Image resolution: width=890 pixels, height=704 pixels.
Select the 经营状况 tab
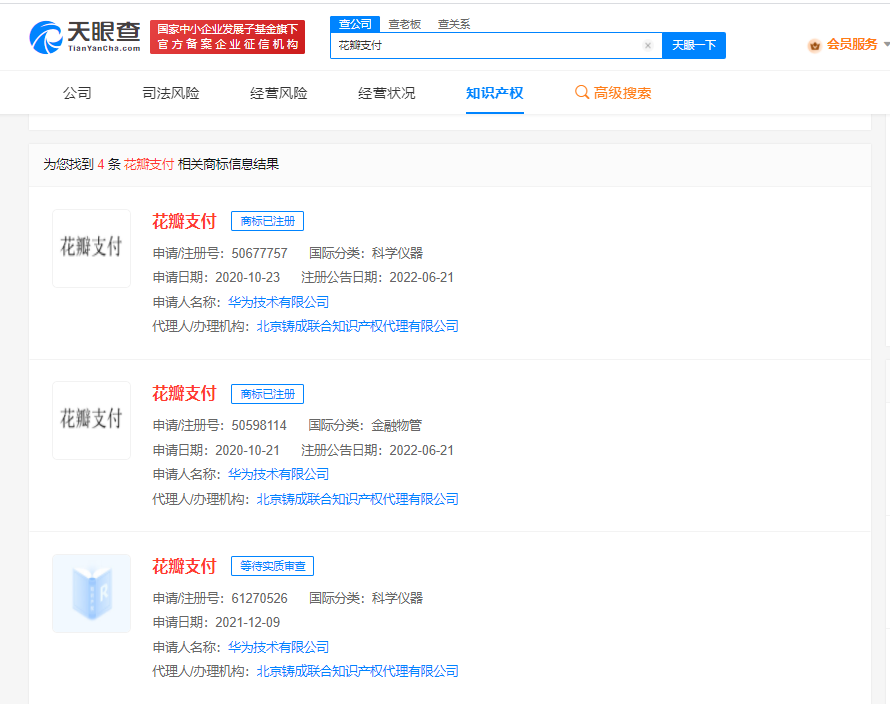pyautogui.click(x=386, y=91)
